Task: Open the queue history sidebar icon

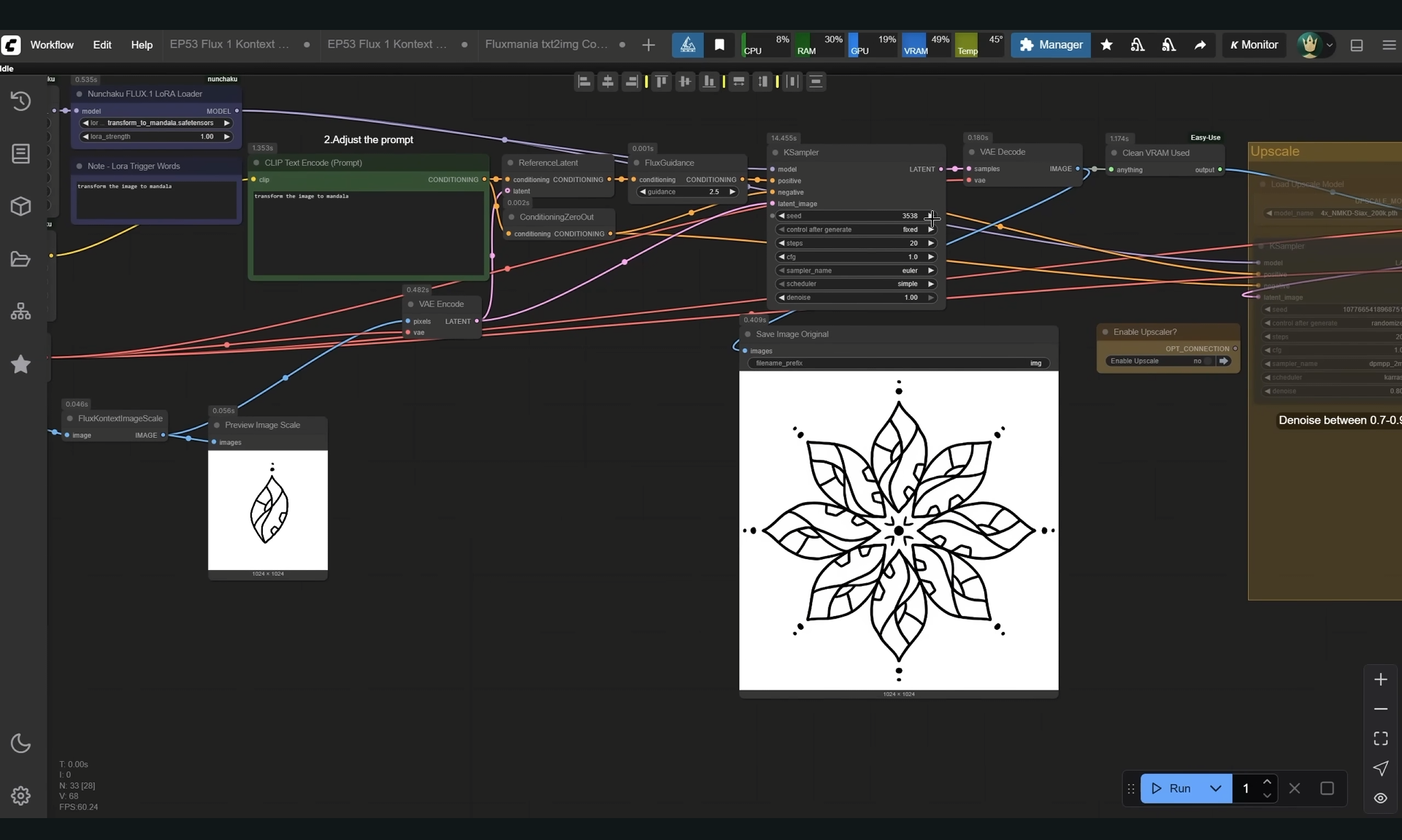Action: click(x=20, y=101)
